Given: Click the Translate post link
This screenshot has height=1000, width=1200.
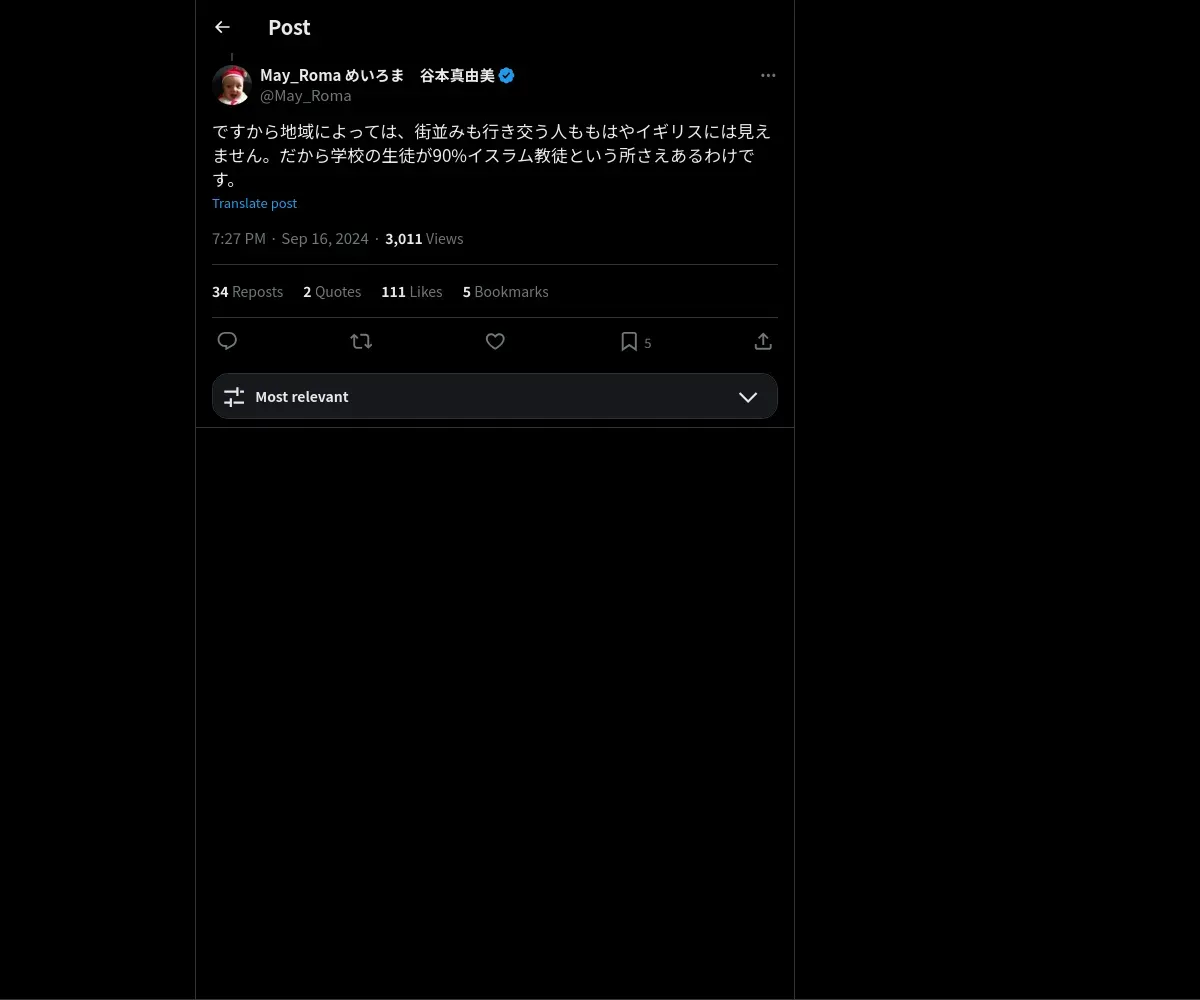Looking at the screenshot, I should tap(255, 203).
